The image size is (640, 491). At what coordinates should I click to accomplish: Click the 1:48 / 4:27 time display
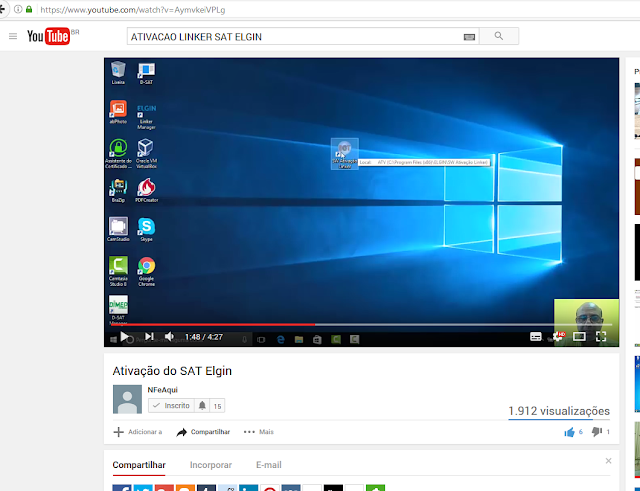204,337
